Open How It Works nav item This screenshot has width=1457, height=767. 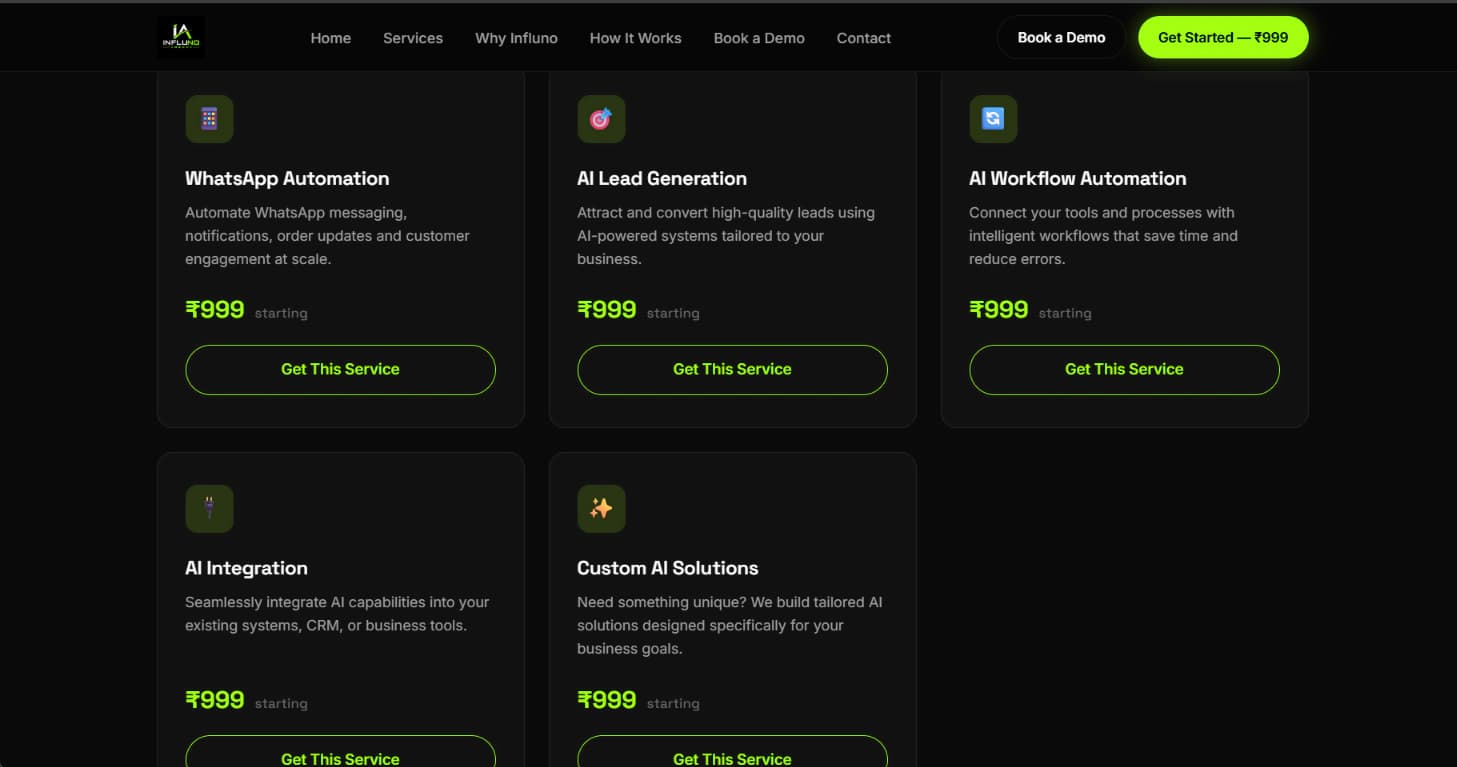point(635,38)
